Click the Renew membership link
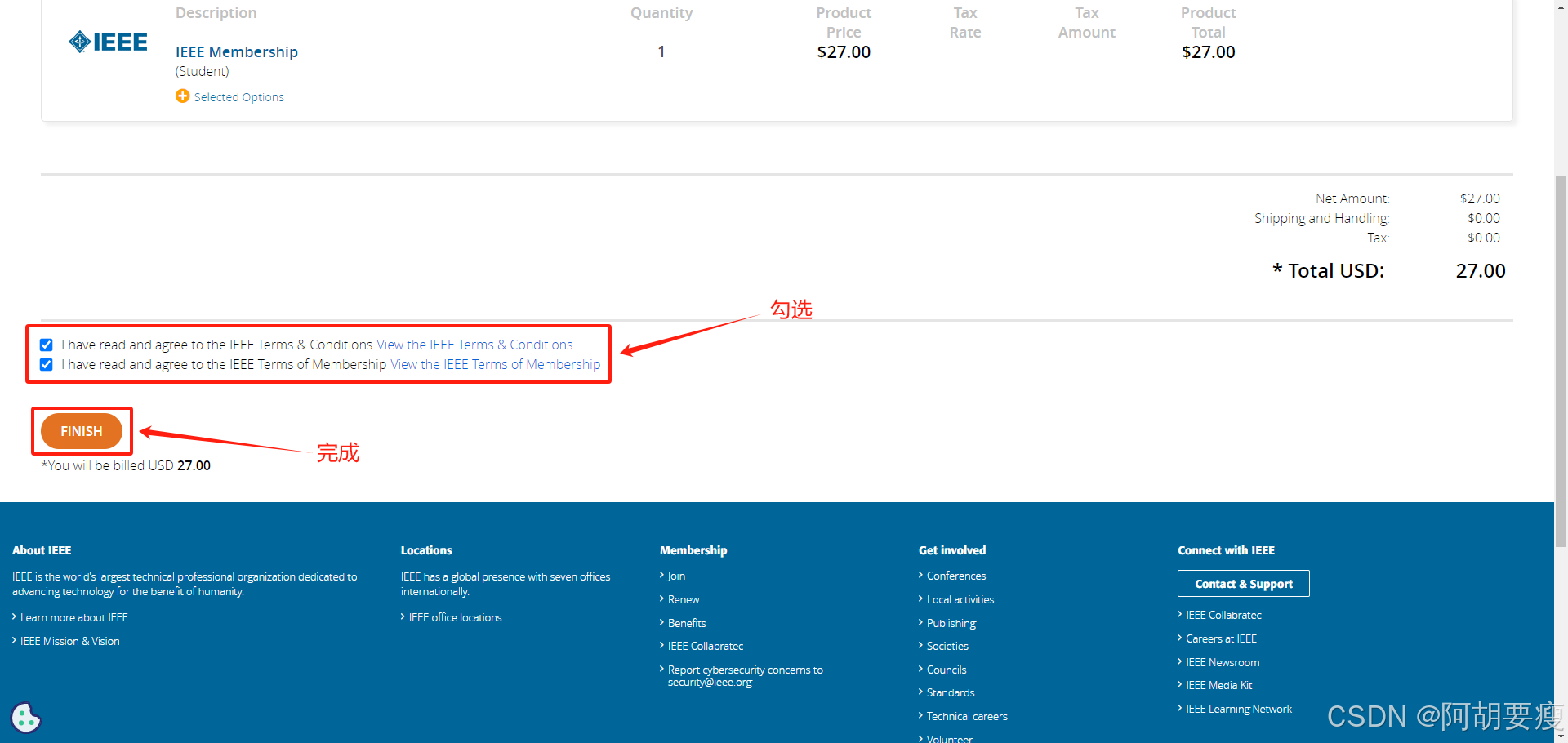The height and width of the screenshot is (743, 1568). click(684, 599)
